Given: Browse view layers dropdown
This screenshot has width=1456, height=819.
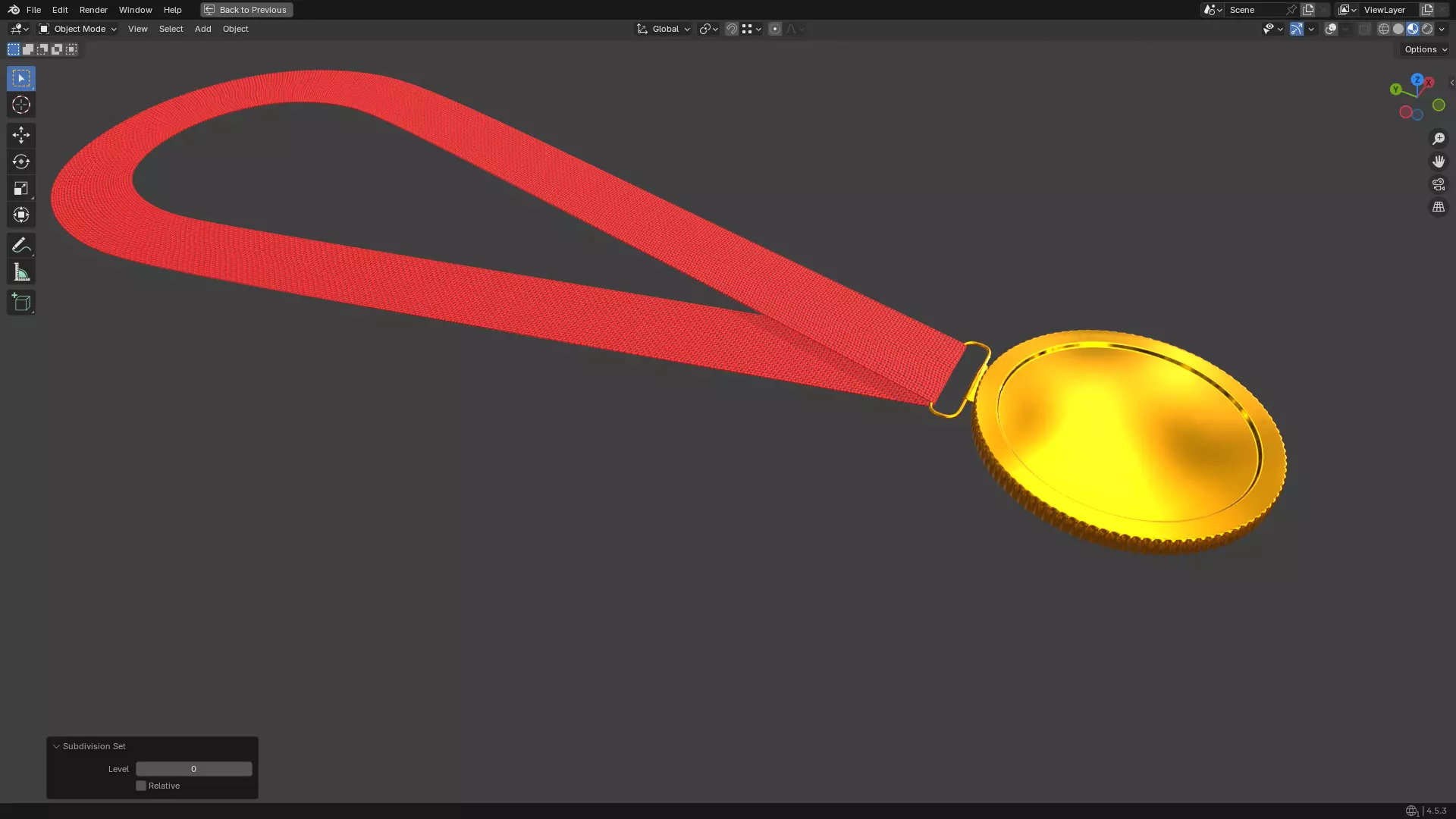Looking at the screenshot, I should (x=1348, y=10).
